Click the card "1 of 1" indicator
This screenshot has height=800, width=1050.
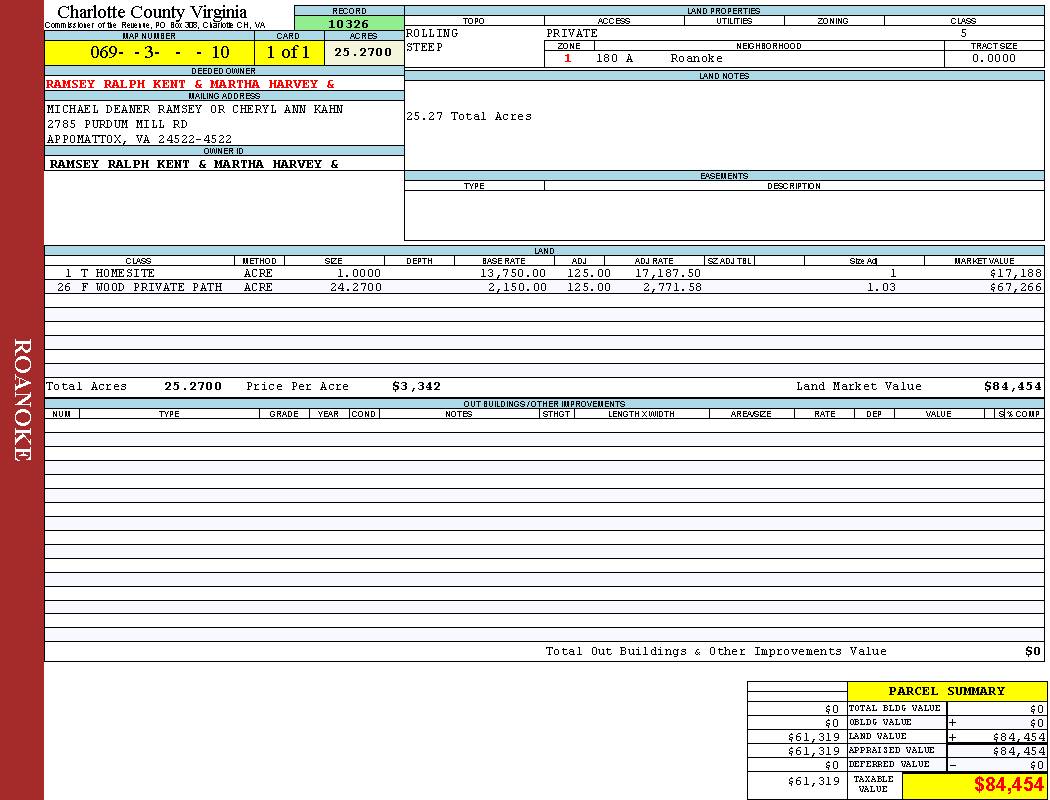coord(288,53)
